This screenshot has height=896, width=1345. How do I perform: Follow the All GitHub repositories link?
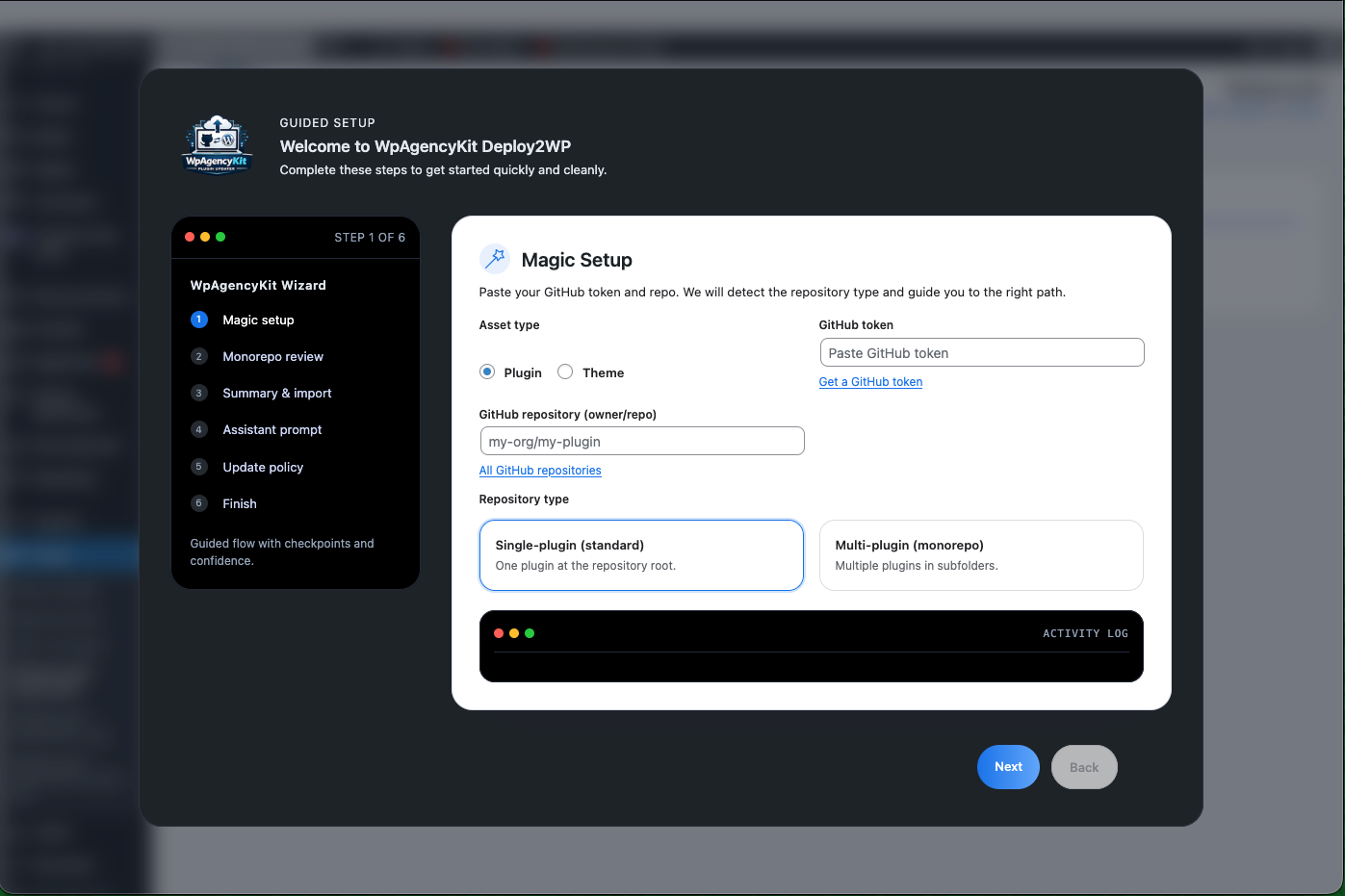[540, 471]
